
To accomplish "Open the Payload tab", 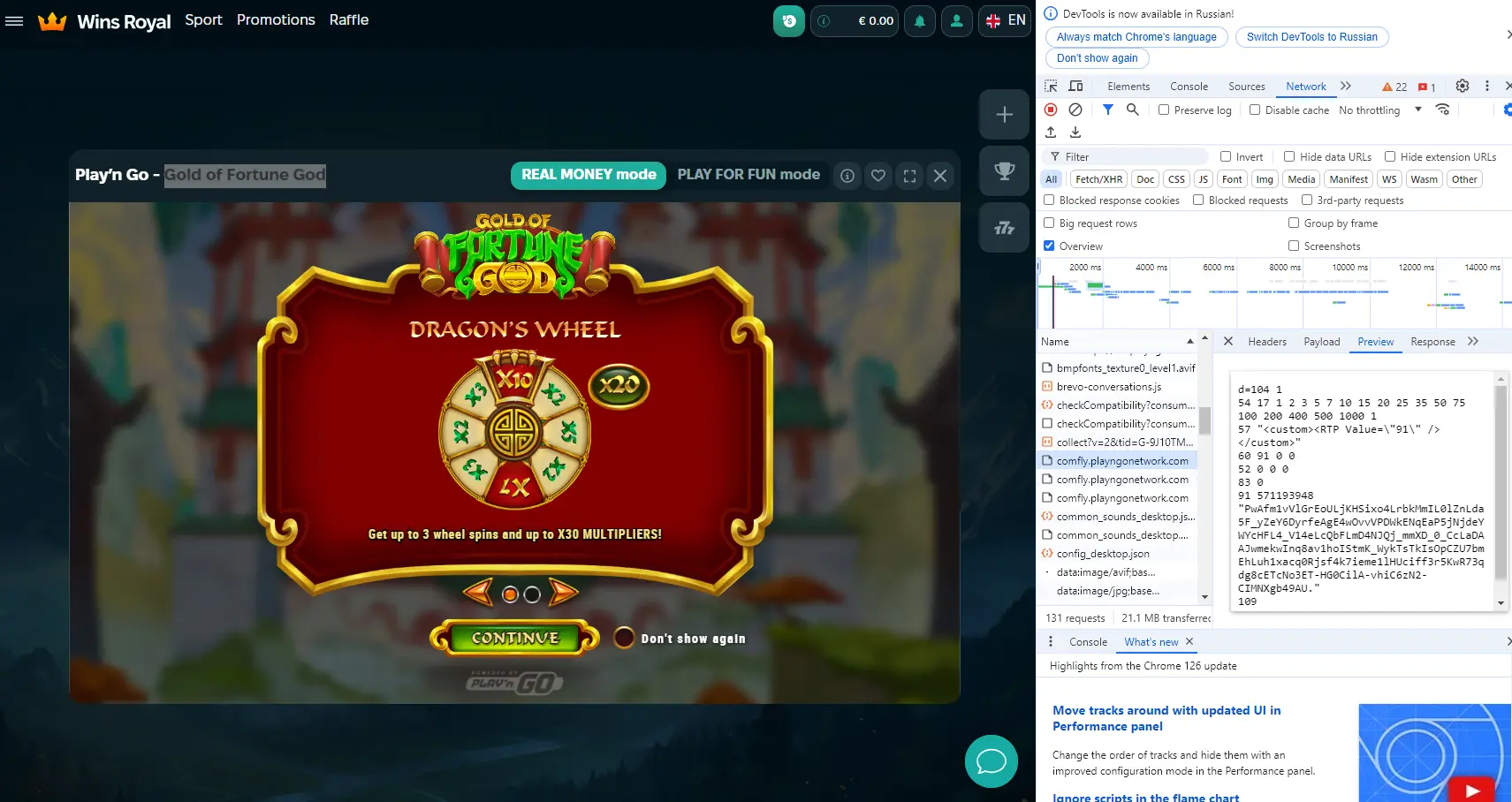I will [1321, 342].
